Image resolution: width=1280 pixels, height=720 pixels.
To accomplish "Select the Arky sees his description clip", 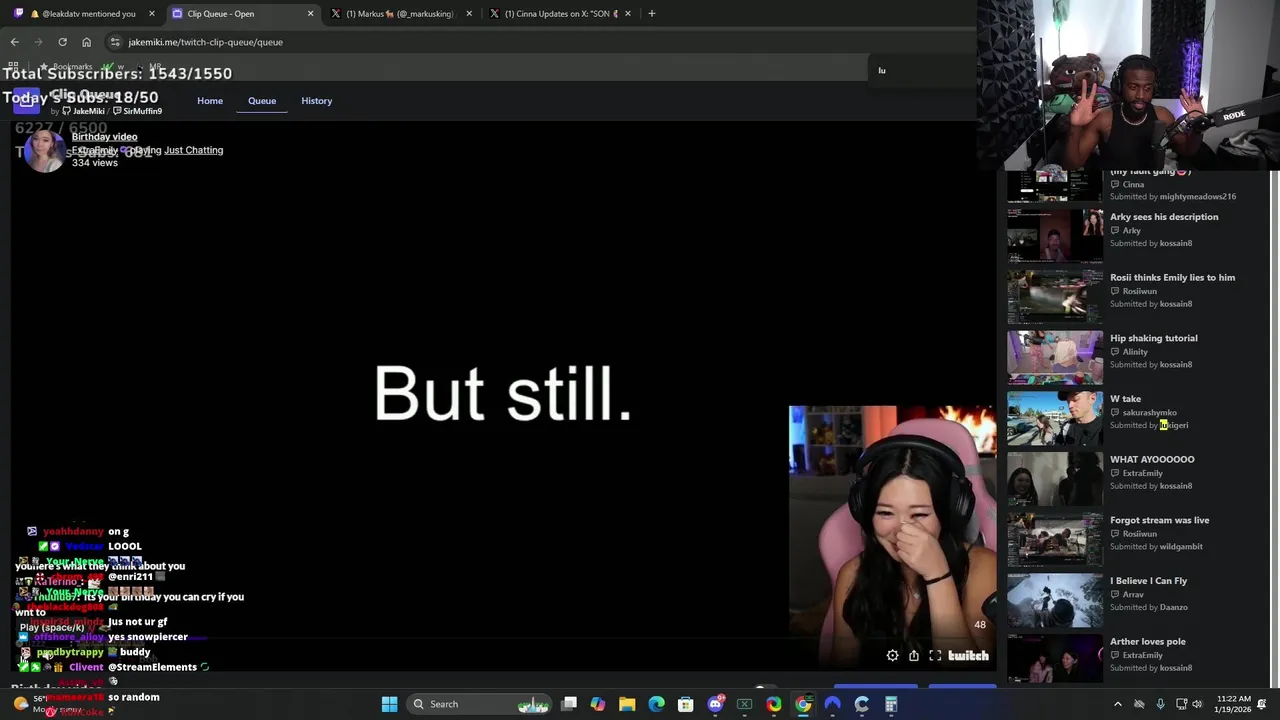I will [1164, 217].
